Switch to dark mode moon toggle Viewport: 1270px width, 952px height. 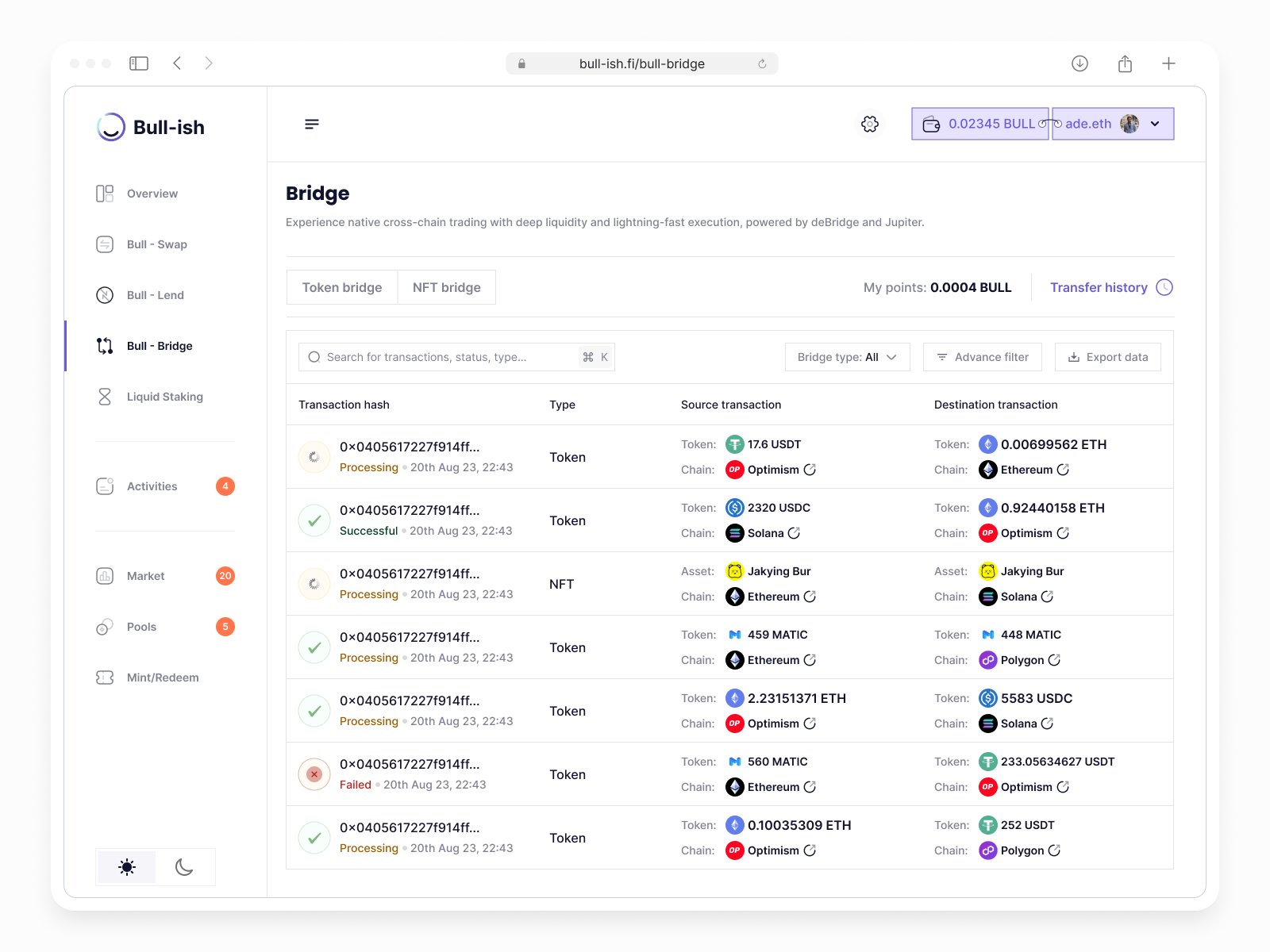point(184,867)
